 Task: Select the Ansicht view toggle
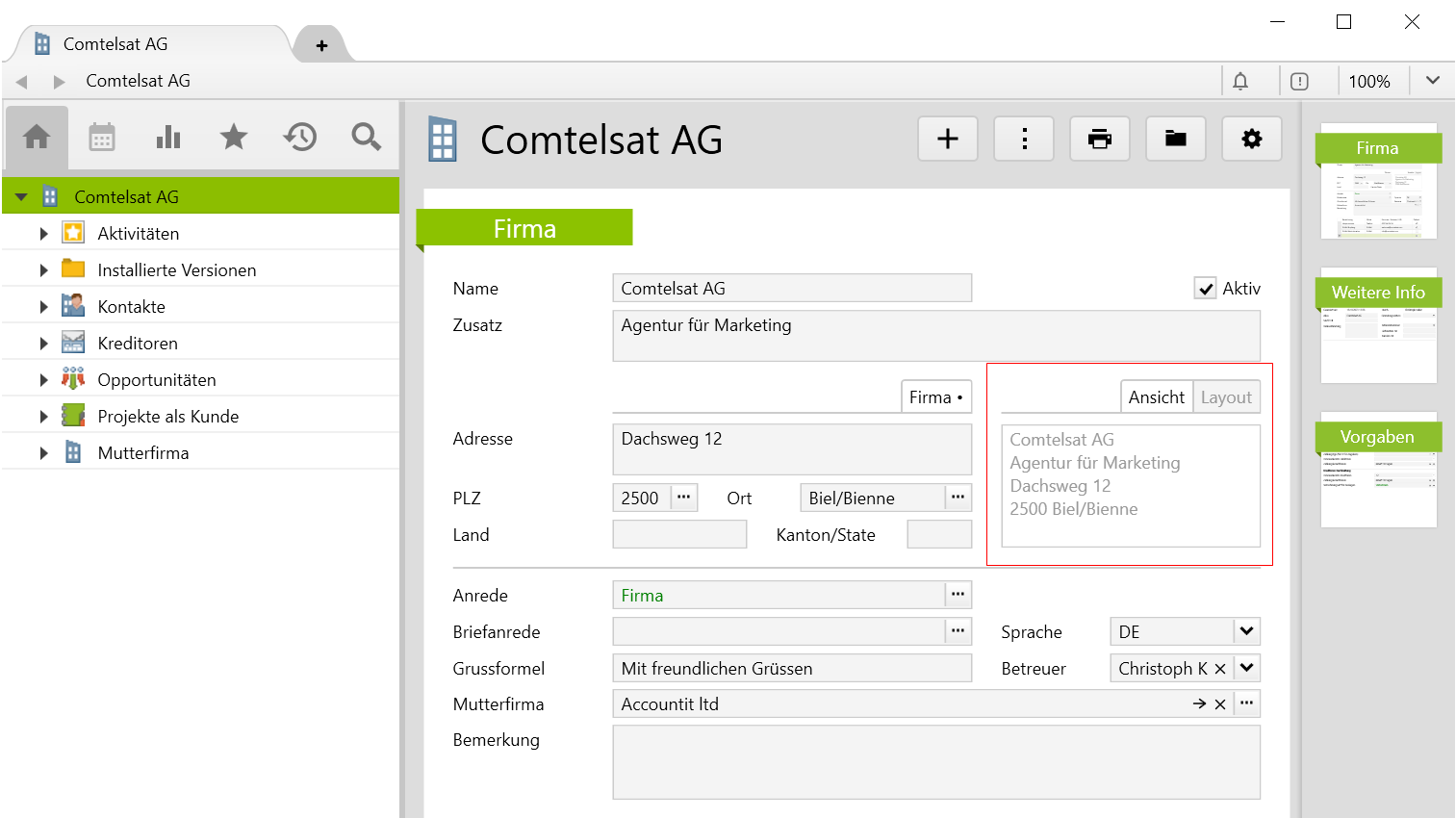click(x=1156, y=397)
